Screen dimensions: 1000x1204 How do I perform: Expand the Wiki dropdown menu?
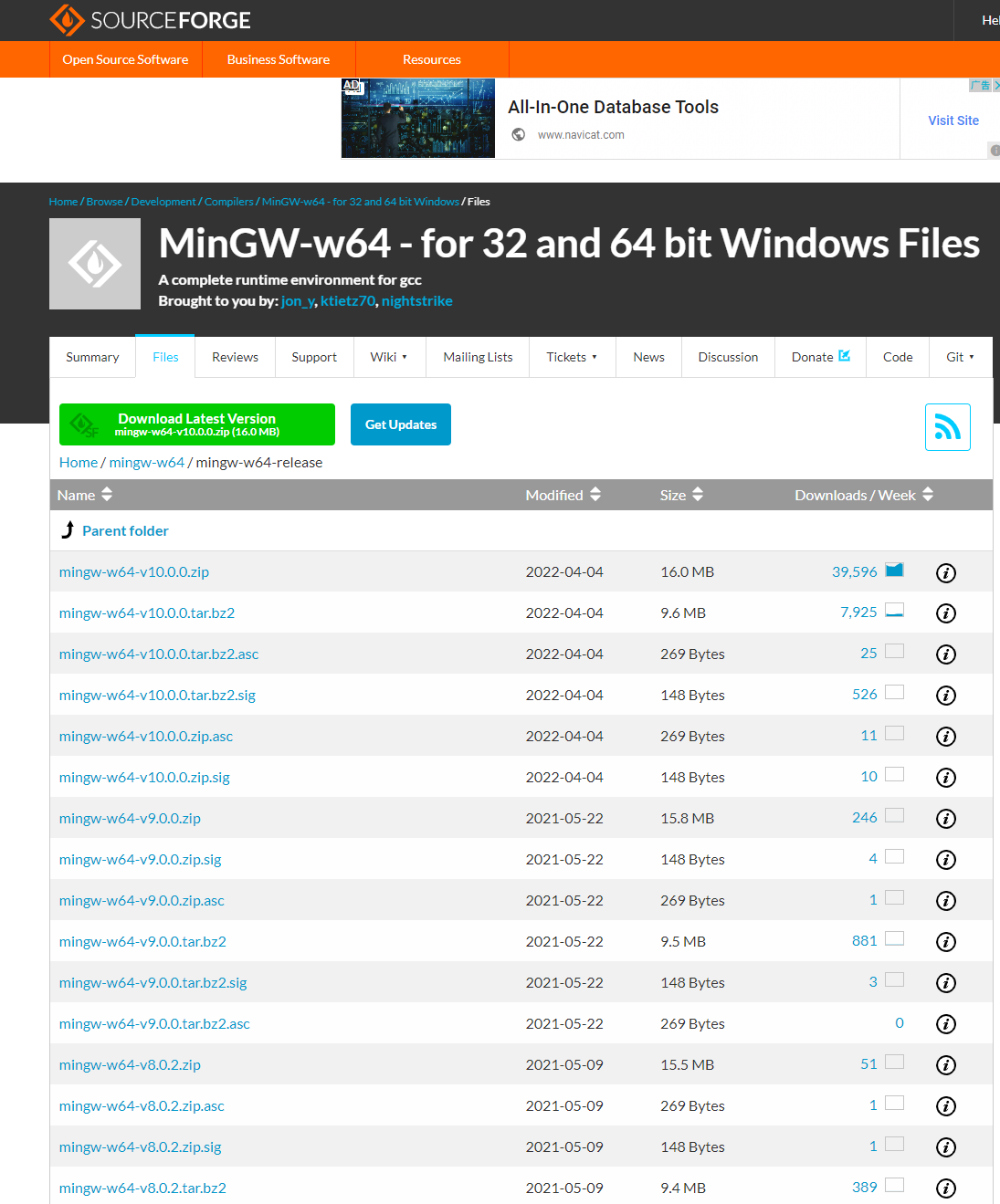point(388,357)
